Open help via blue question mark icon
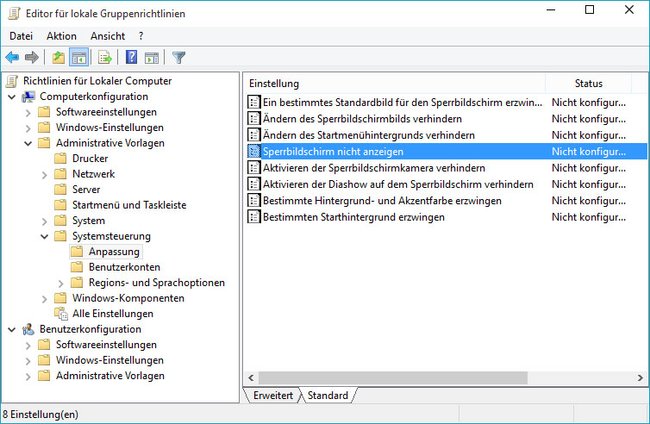The width and height of the screenshot is (650, 424). 131,57
